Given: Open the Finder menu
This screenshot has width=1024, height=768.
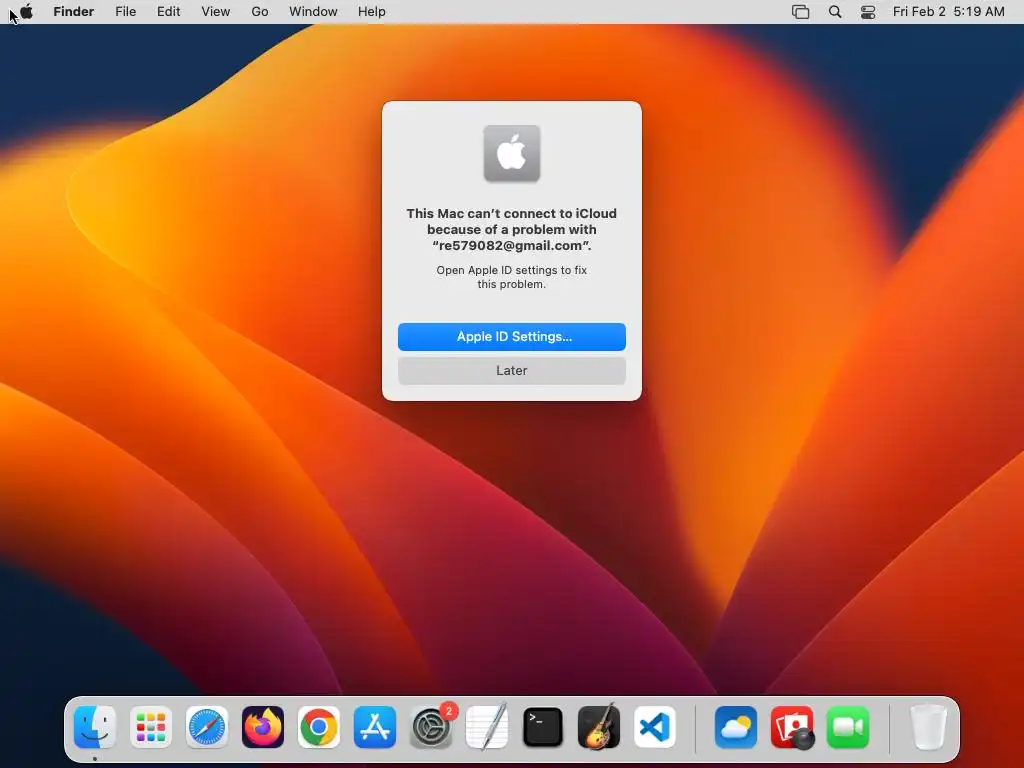Looking at the screenshot, I should pyautogui.click(x=74, y=12).
